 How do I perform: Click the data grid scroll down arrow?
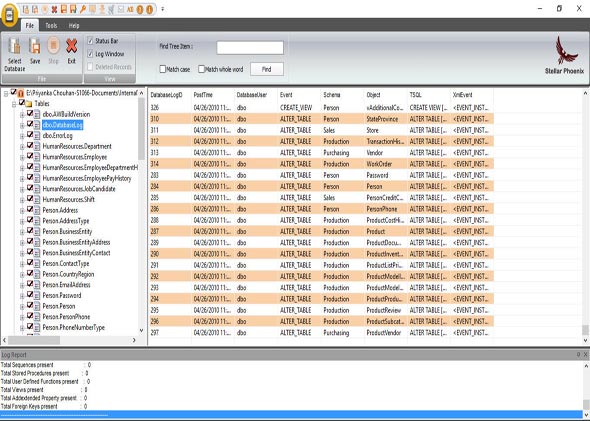585,340
